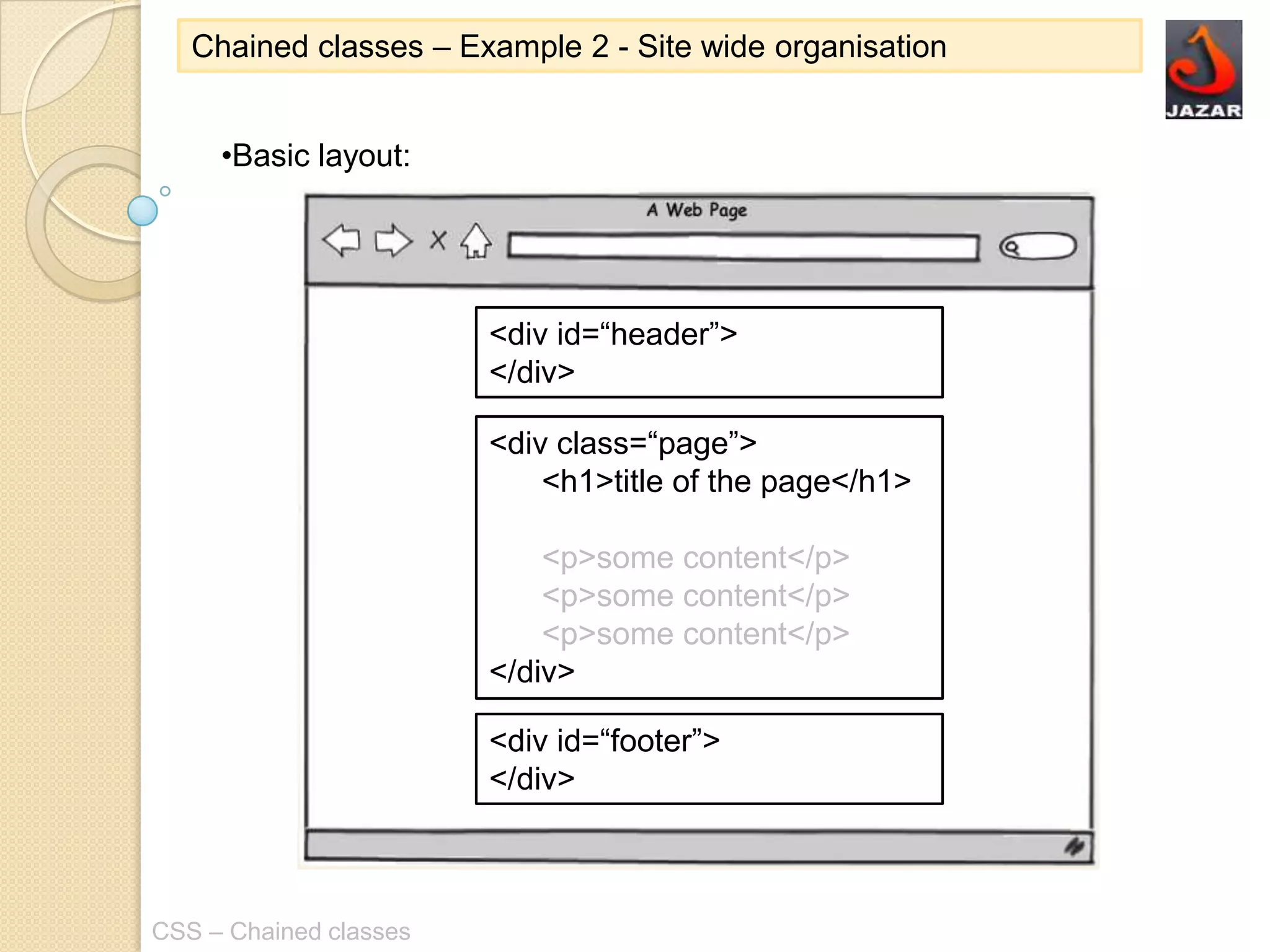
Task: Click the '<div class="page">' text
Action: tap(623, 444)
